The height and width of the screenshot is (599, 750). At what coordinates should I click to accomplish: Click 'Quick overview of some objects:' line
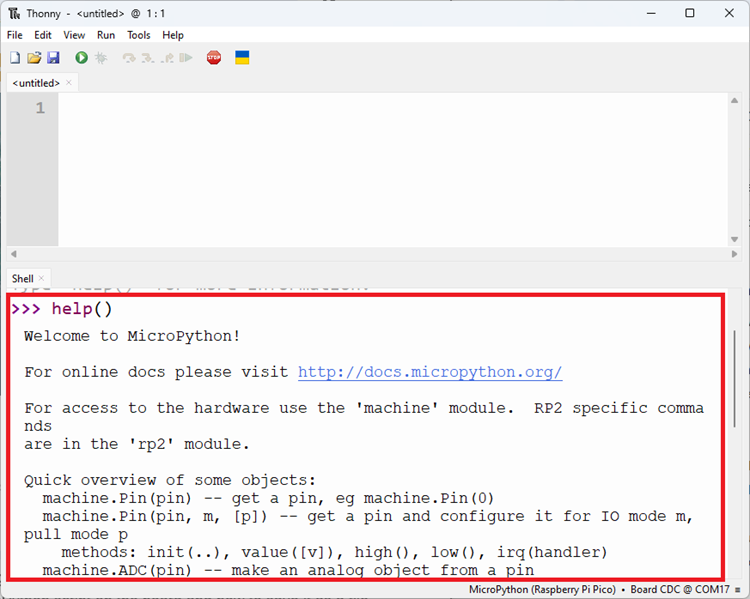[x=170, y=480]
